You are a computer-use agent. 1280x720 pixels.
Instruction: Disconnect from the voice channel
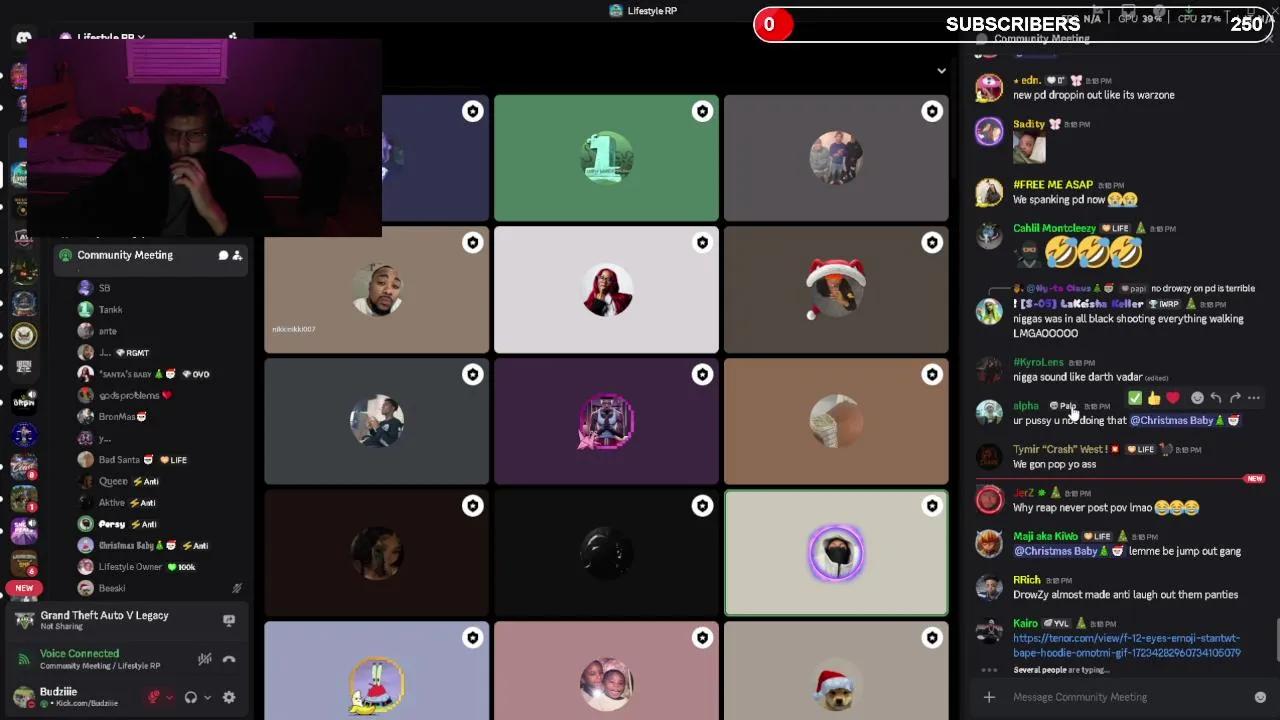(x=229, y=659)
